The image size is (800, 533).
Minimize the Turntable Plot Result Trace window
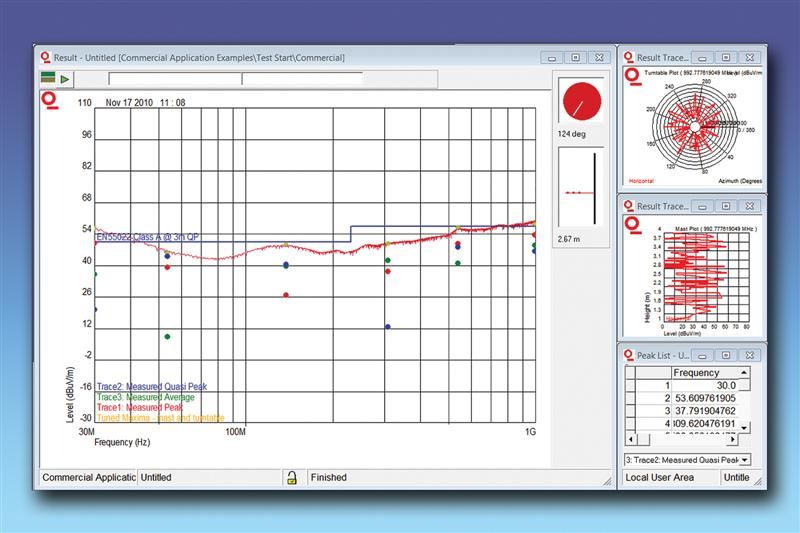tap(703, 58)
